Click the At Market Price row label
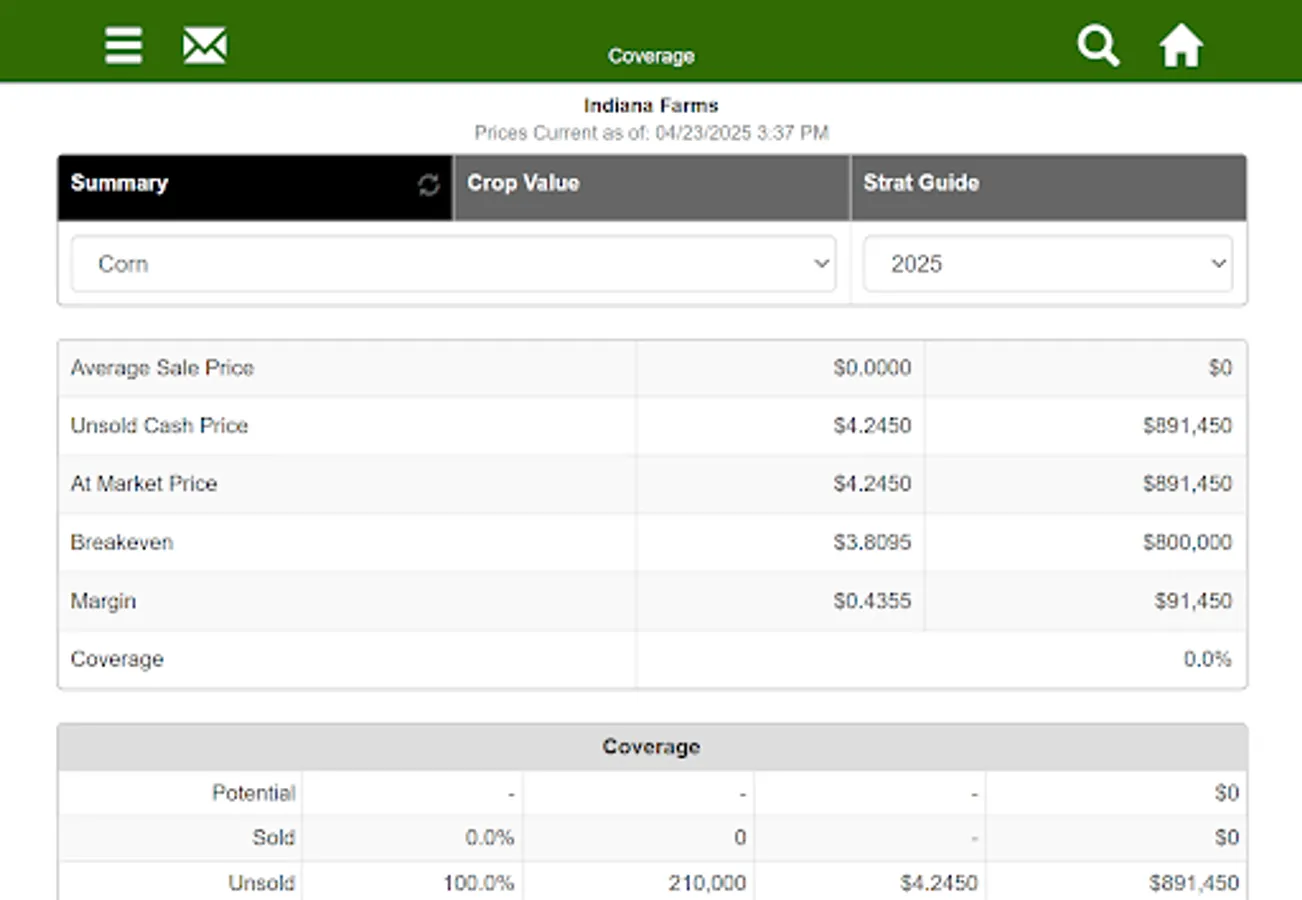Screen dimensions: 1302x900 point(144,484)
